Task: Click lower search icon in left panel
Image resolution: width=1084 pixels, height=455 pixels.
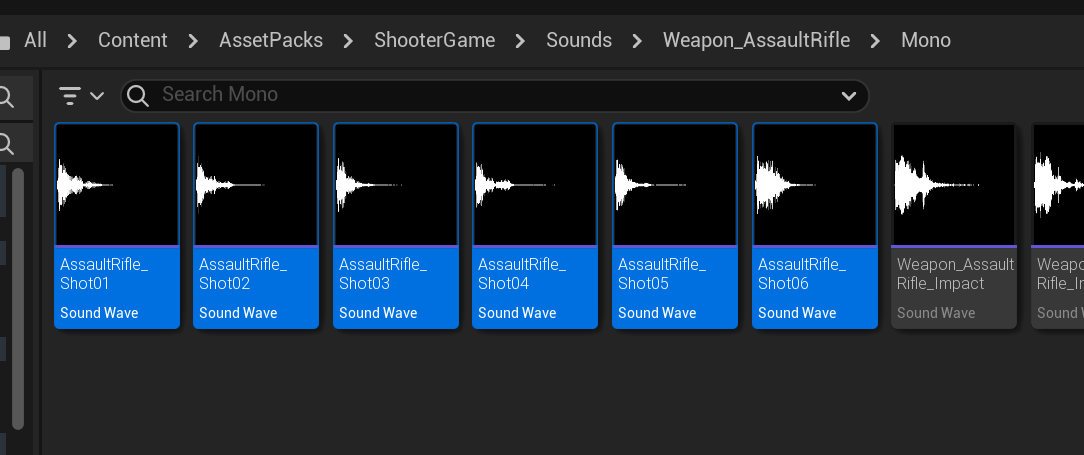Action: click(6, 144)
